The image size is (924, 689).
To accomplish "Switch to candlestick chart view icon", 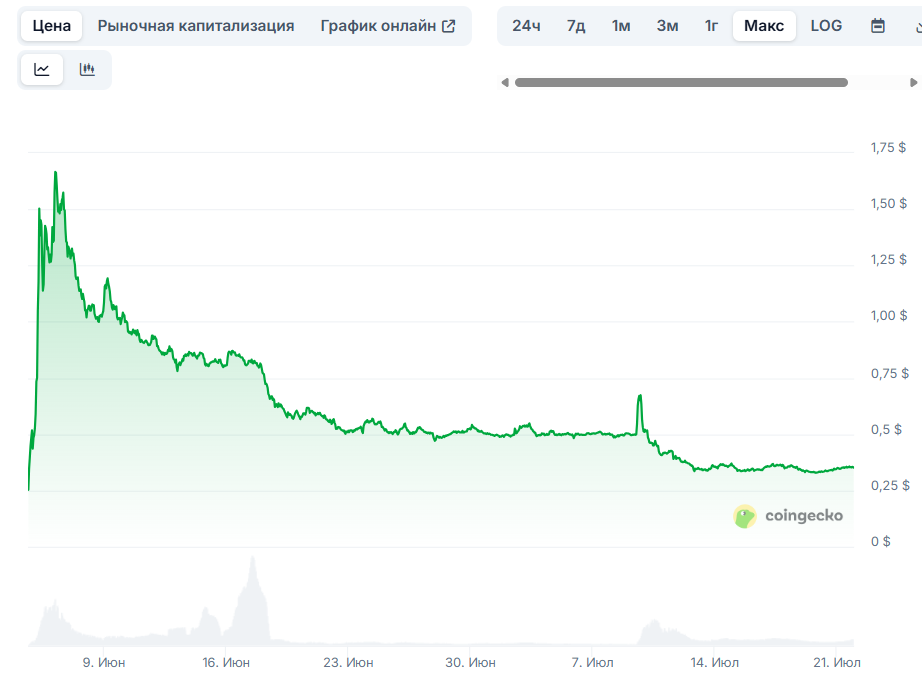I will pos(87,70).
